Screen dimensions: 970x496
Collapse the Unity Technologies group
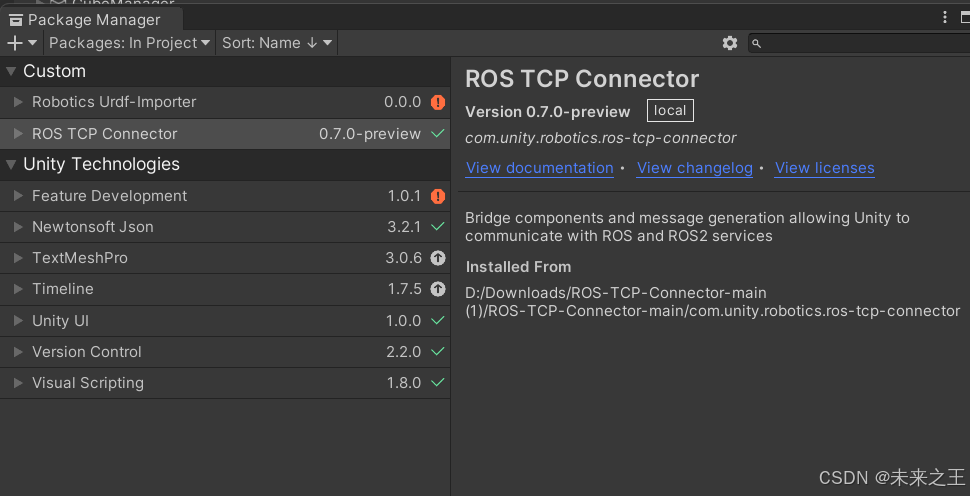pos(11,164)
